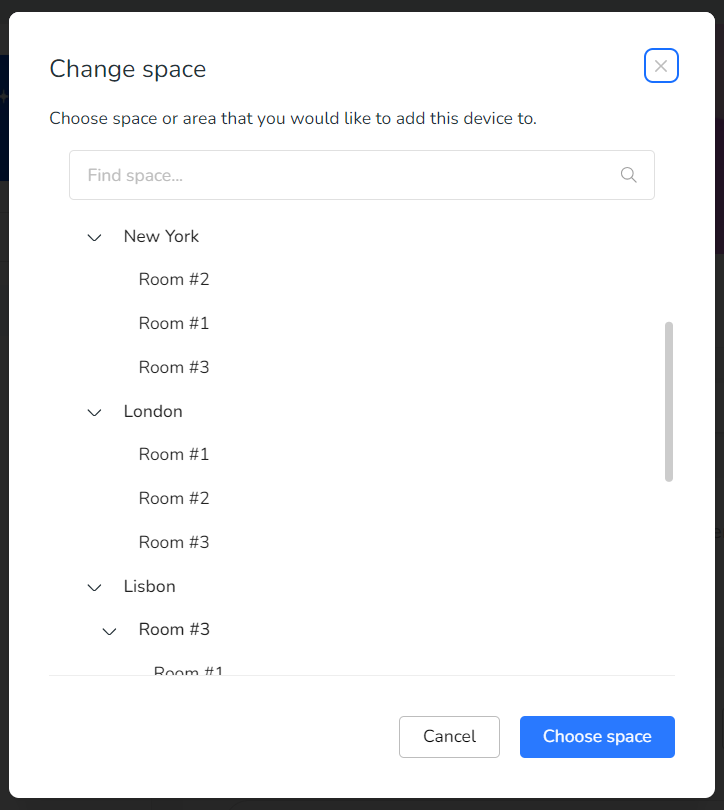Click the search magnifier icon
724x810 pixels.
click(x=628, y=175)
